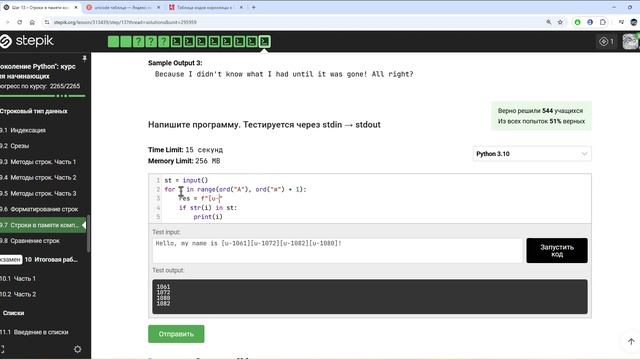Select lesson 9.7 Строки в памяти
The image size is (640, 360).
pos(43,225)
